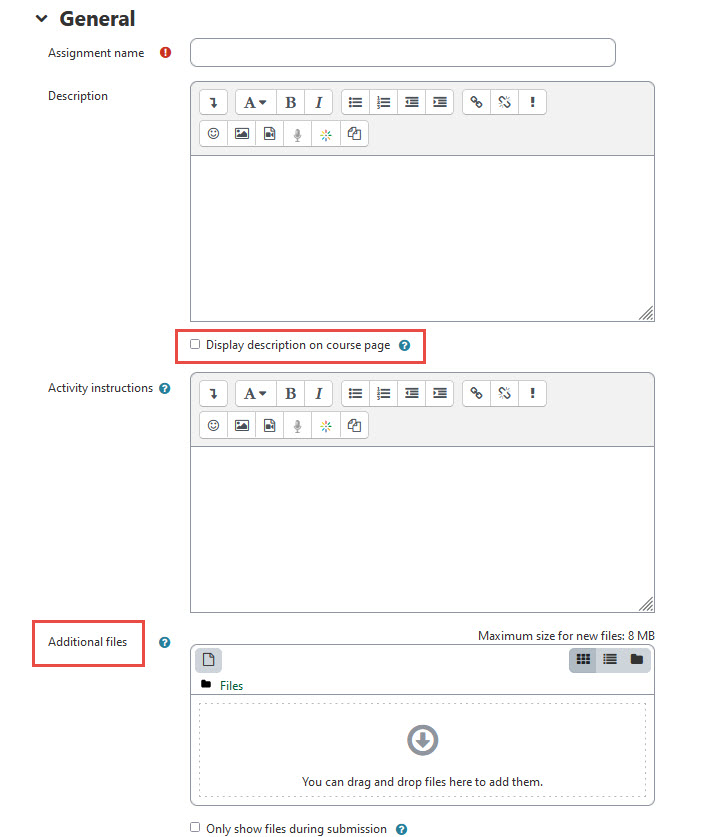Click the Assignment name text field
This screenshot has height=837, width=704.
pyautogui.click(x=402, y=53)
